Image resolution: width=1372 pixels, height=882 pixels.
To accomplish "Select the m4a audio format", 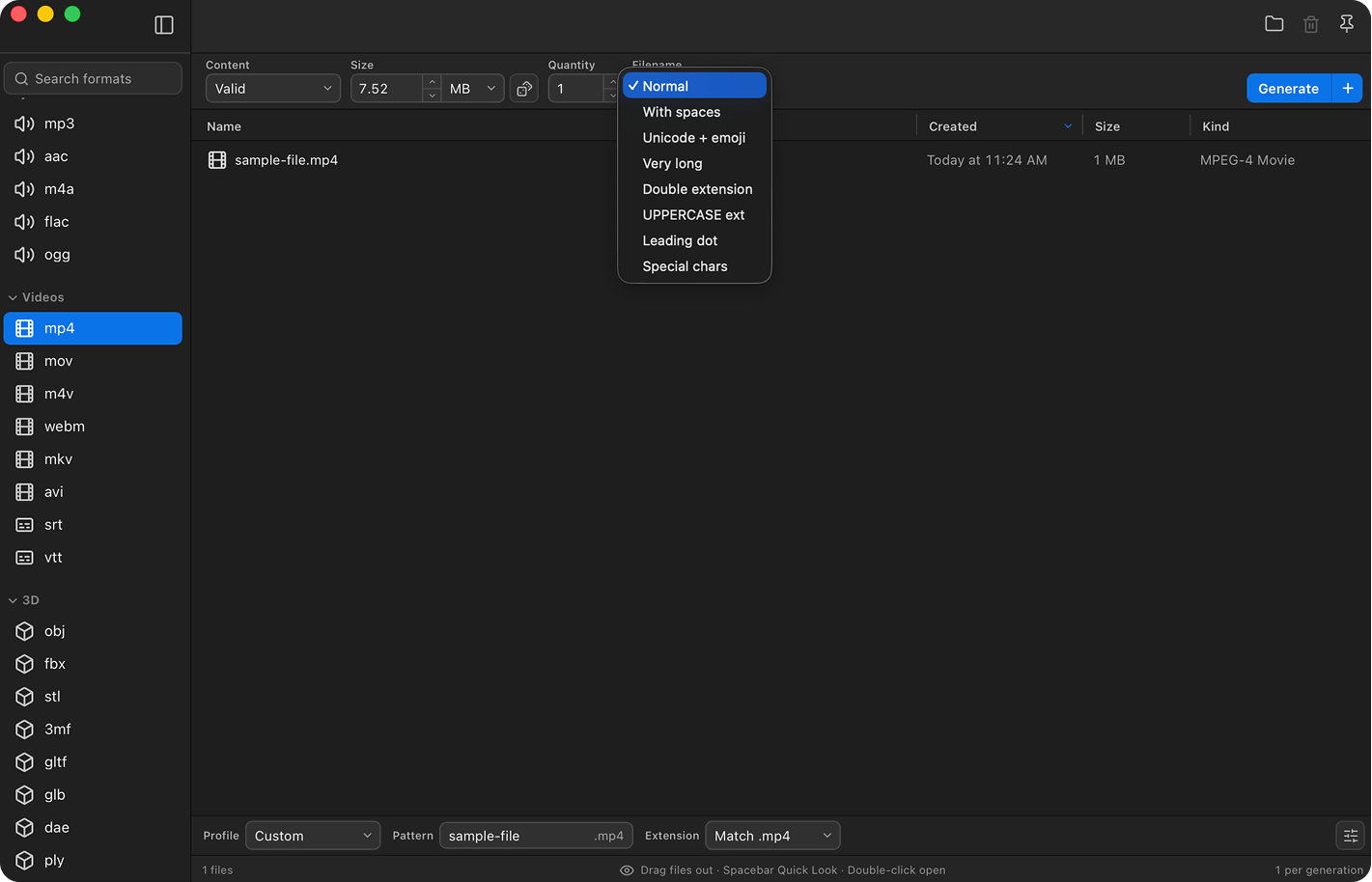I will 93,189.
